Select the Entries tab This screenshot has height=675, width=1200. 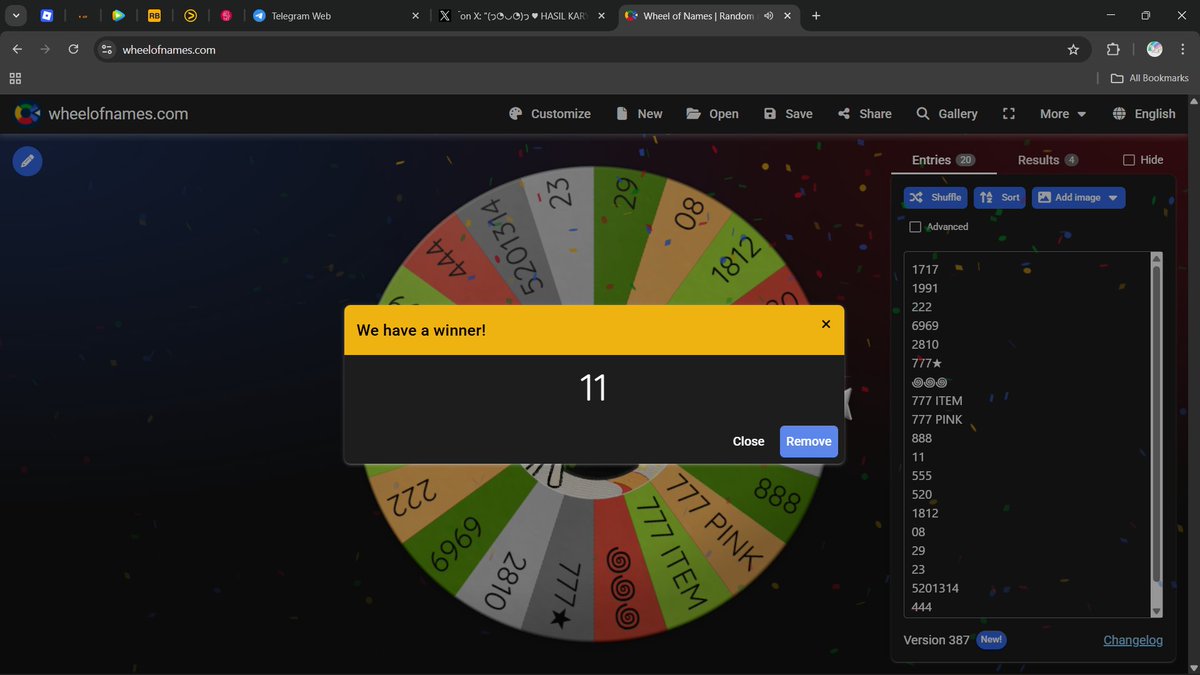tap(943, 160)
